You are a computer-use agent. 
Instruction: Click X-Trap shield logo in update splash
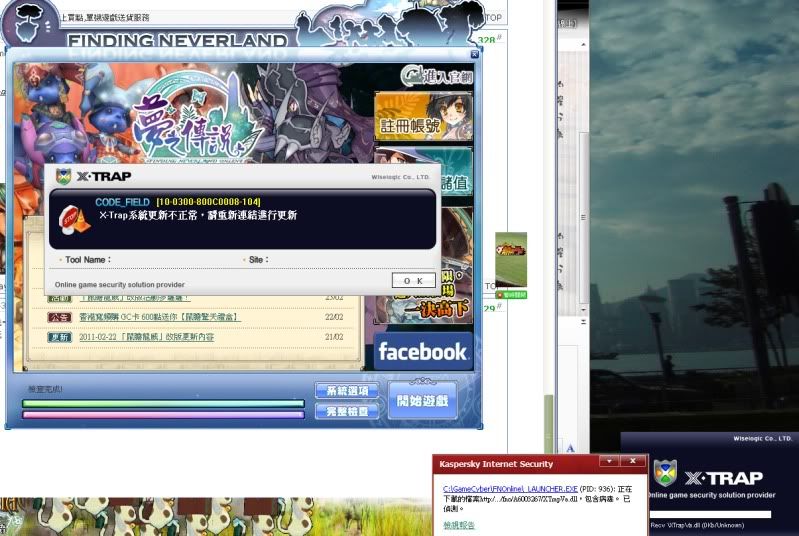click(x=665, y=473)
